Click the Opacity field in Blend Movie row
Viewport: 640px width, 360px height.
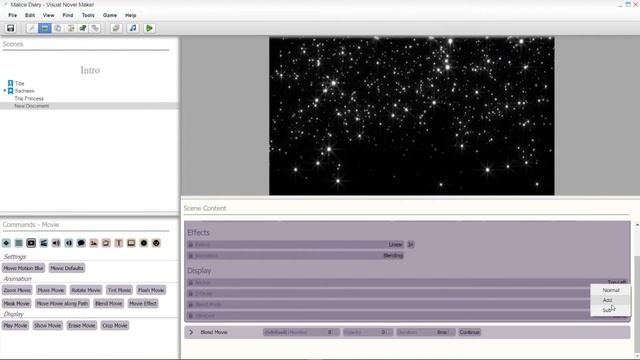pyautogui.click(x=367, y=332)
